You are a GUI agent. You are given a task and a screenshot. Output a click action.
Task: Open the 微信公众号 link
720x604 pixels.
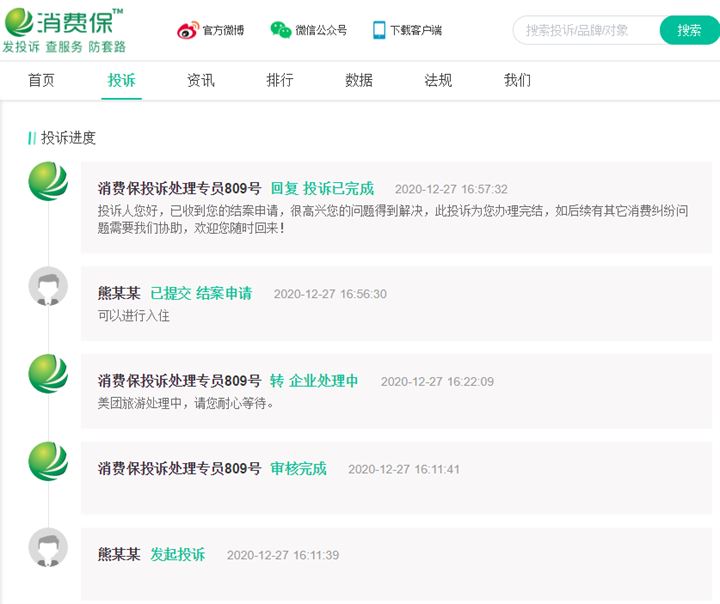click(x=321, y=31)
